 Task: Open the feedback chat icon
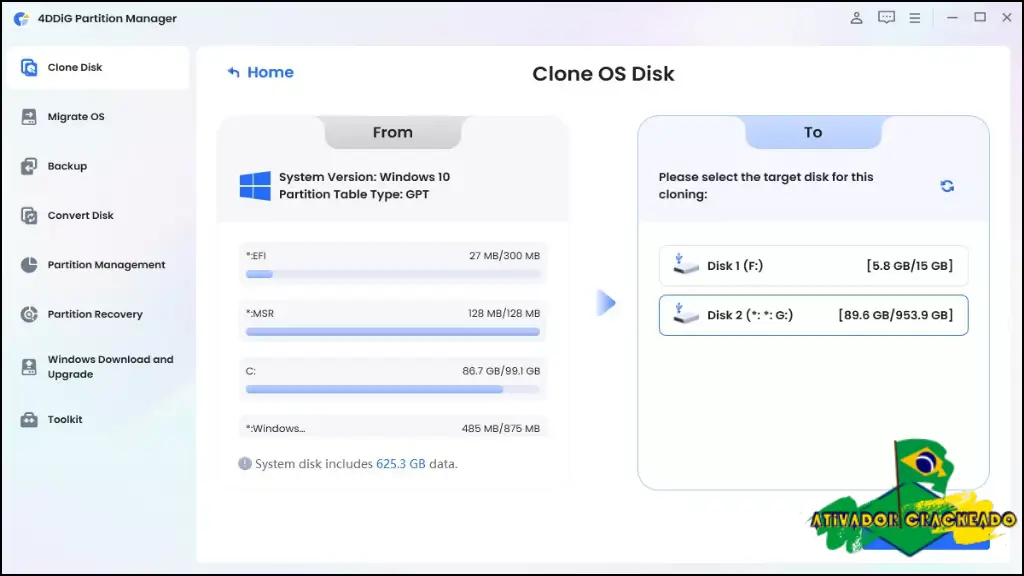[886, 18]
